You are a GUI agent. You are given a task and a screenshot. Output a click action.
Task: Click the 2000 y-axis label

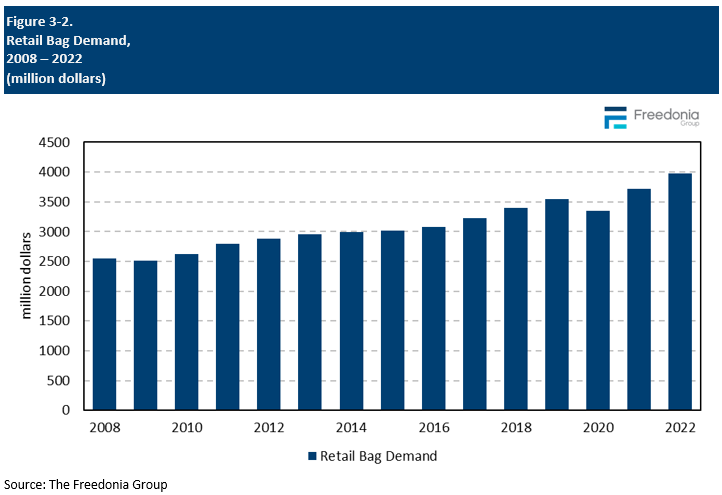point(54,291)
